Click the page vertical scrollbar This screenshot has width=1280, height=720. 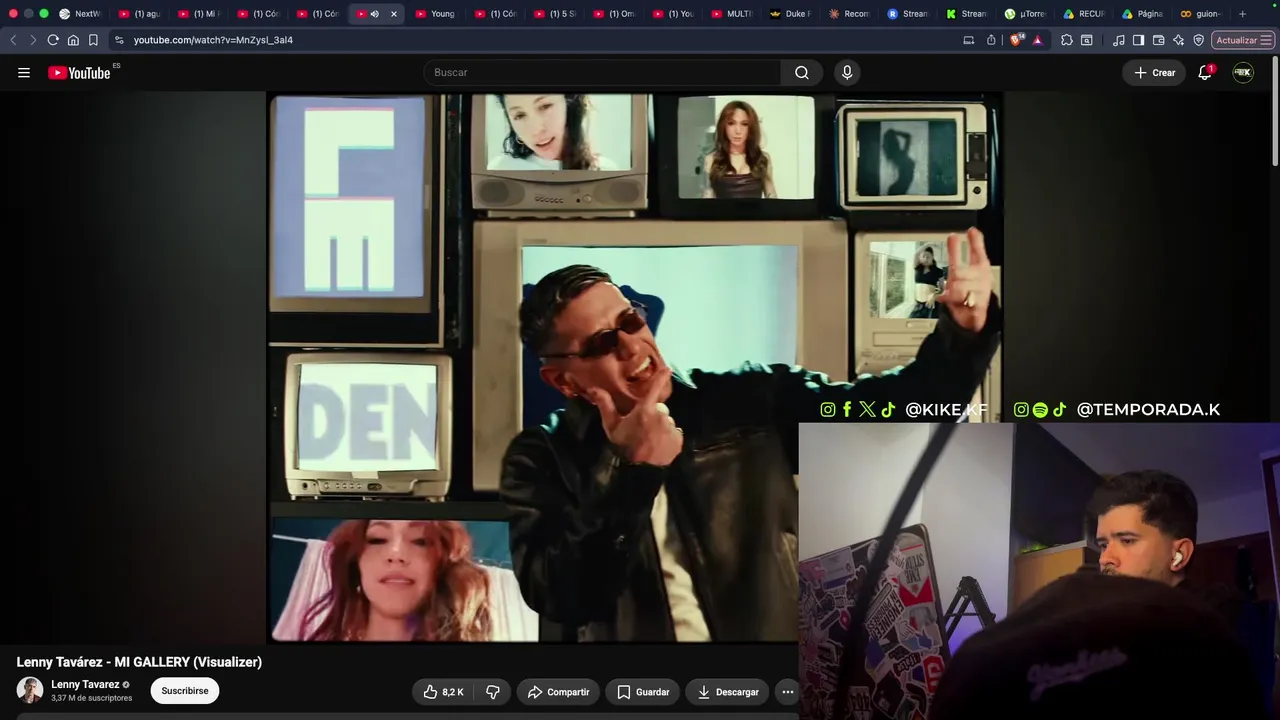1275,110
